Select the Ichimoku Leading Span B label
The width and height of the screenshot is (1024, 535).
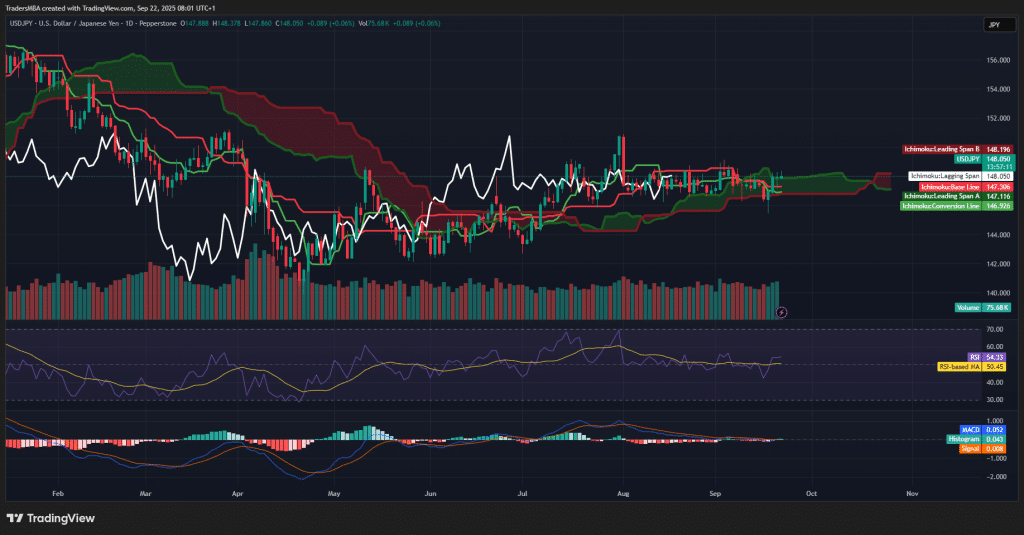[x=942, y=148]
